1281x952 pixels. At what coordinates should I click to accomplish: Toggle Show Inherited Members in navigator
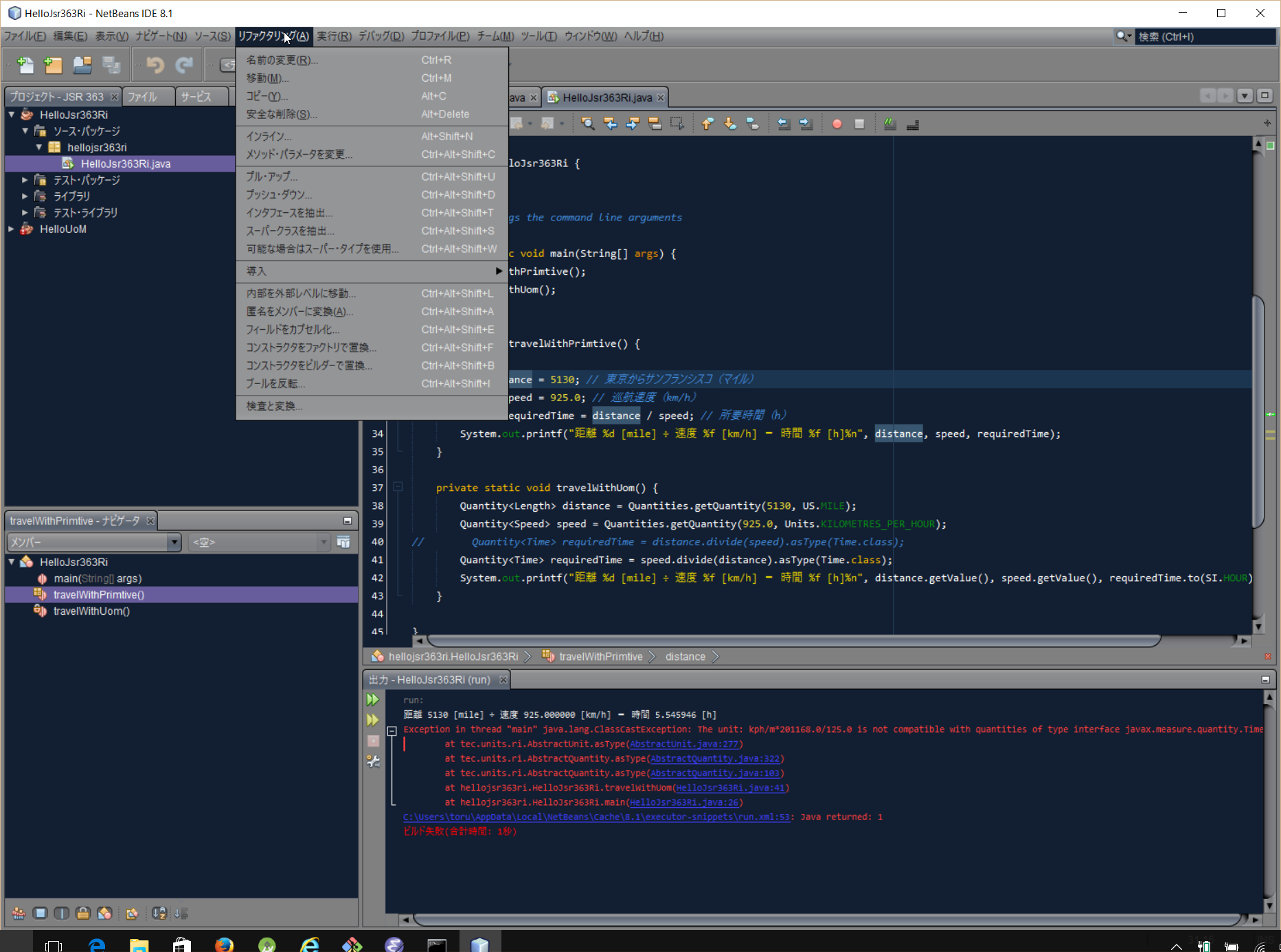[19, 914]
